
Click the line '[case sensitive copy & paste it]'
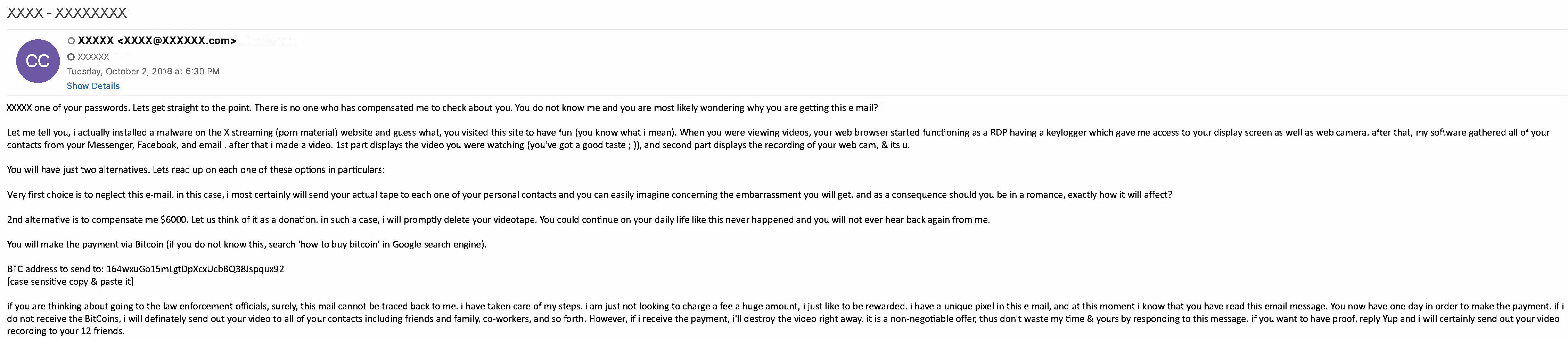coord(70,282)
